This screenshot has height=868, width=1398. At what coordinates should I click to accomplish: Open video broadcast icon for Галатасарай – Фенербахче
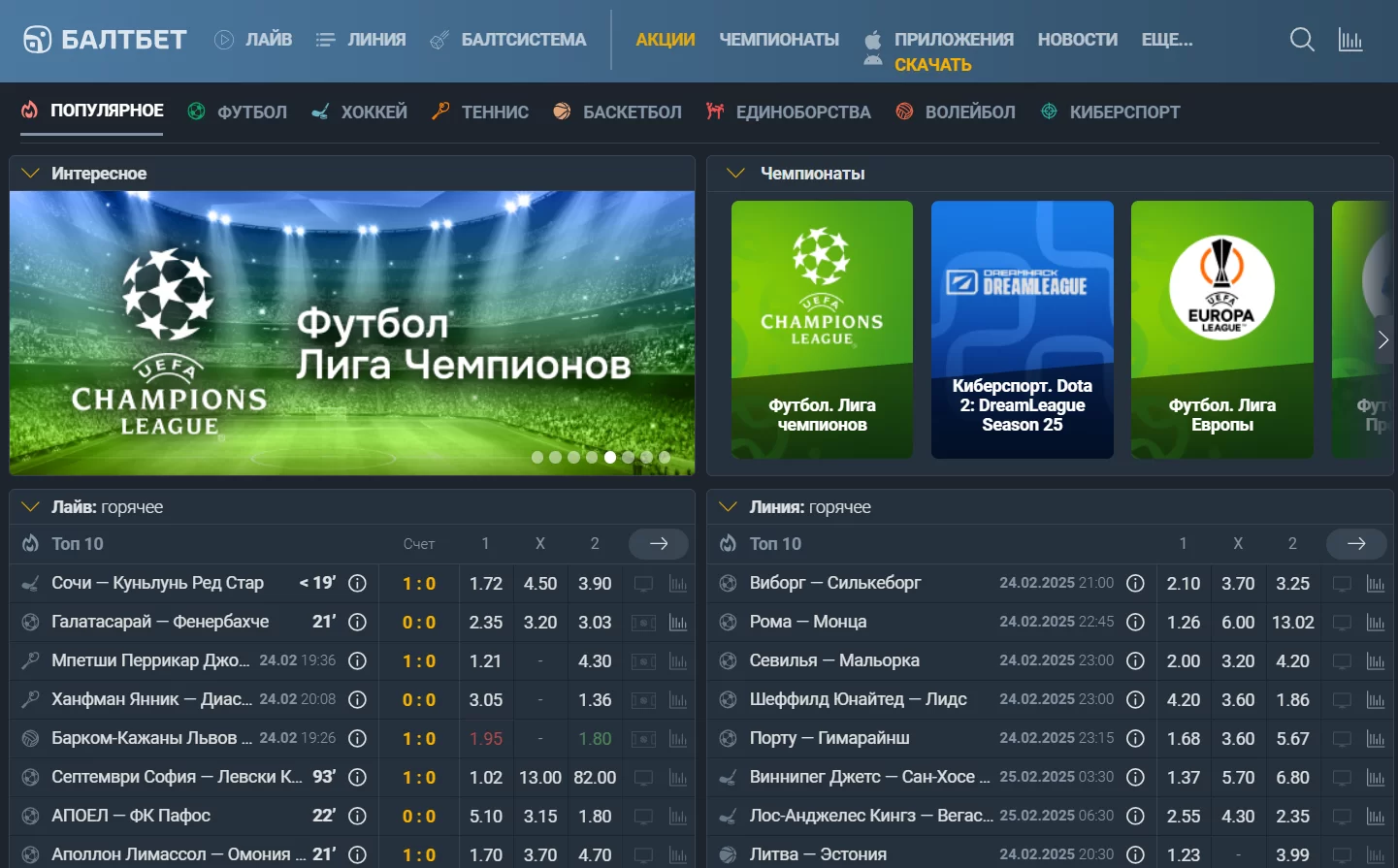(x=643, y=623)
